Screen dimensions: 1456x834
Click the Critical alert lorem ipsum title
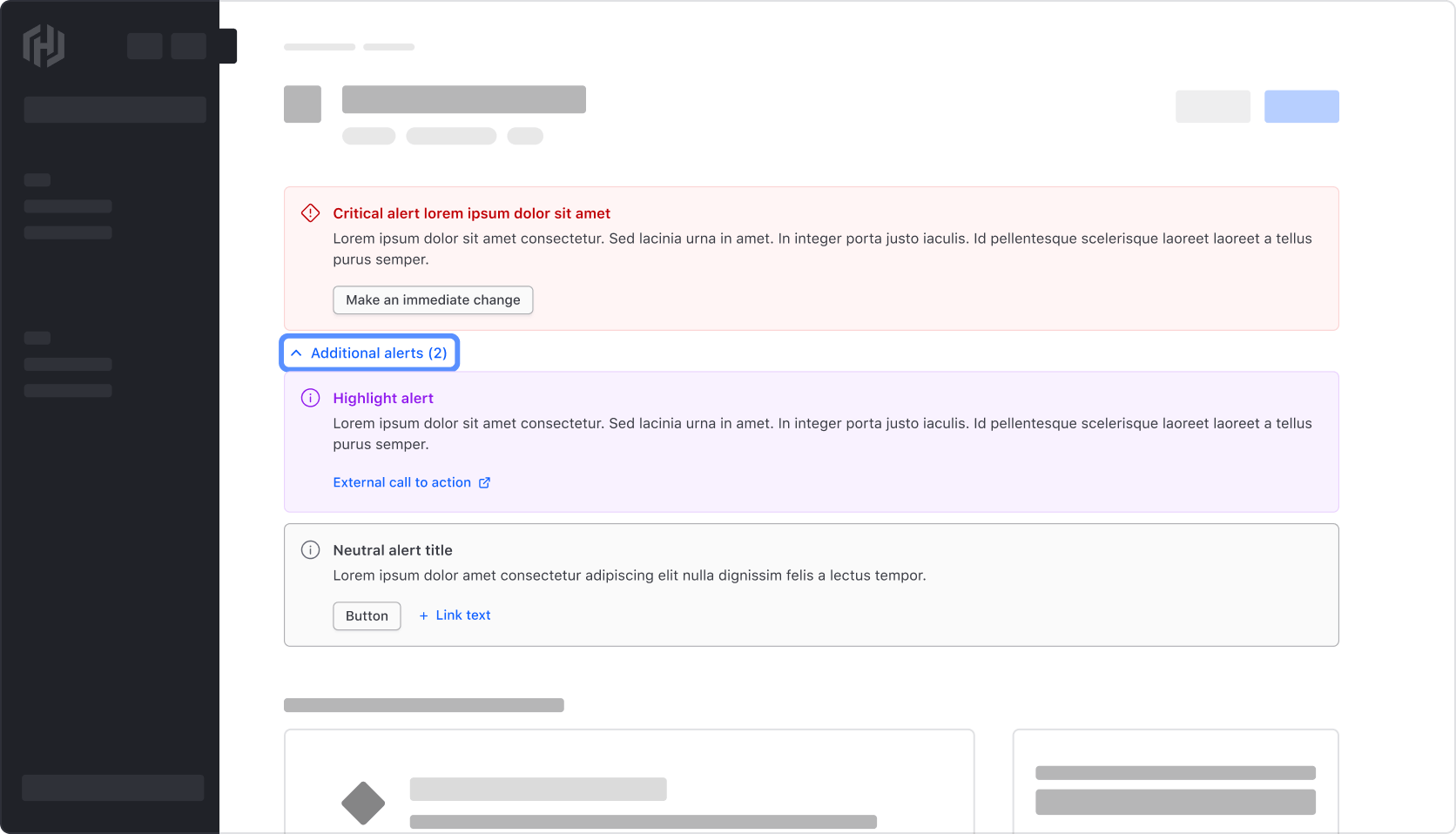click(471, 213)
